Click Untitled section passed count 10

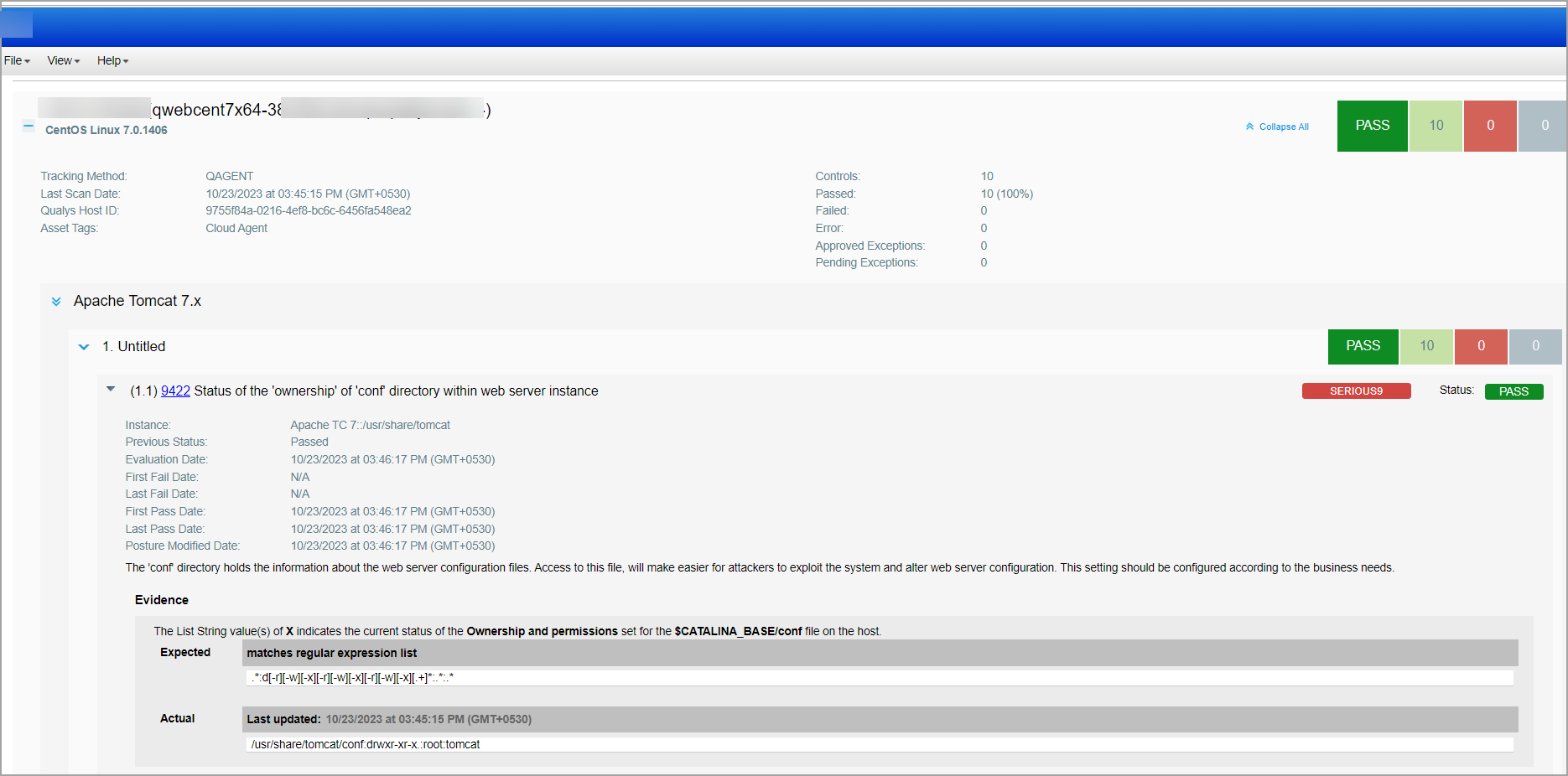pos(1426,346)
